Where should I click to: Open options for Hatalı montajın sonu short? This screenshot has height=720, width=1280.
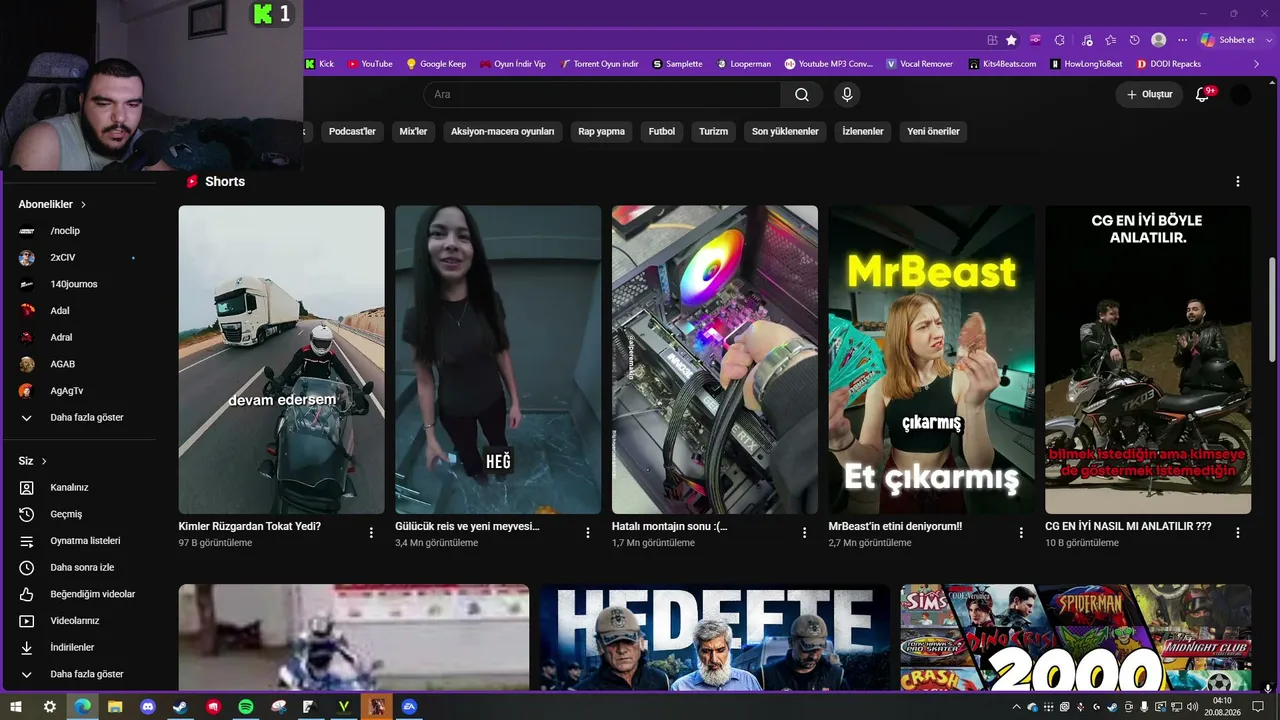point(804,533)
